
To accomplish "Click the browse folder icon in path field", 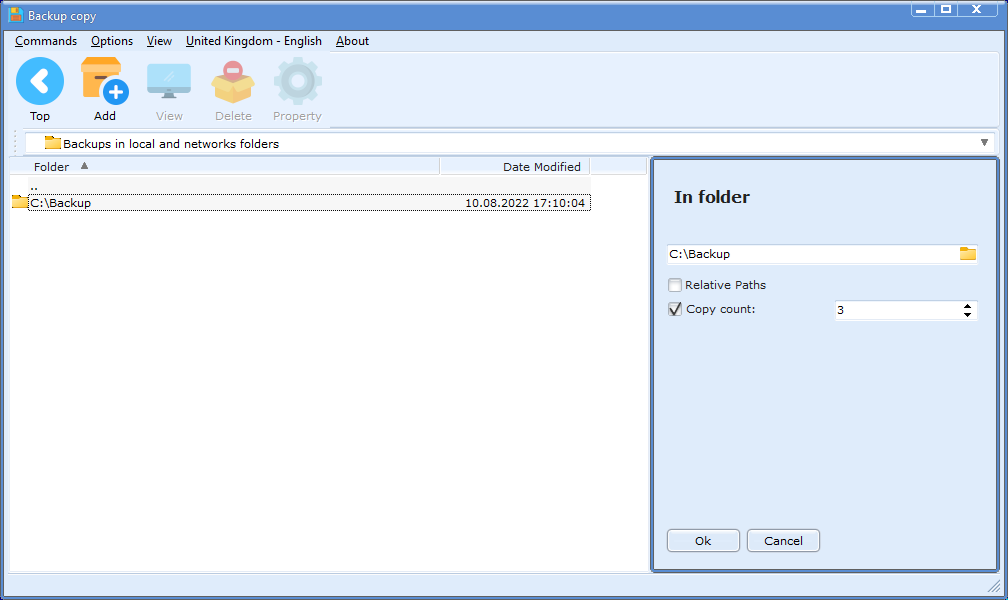I will pos(967,254).
